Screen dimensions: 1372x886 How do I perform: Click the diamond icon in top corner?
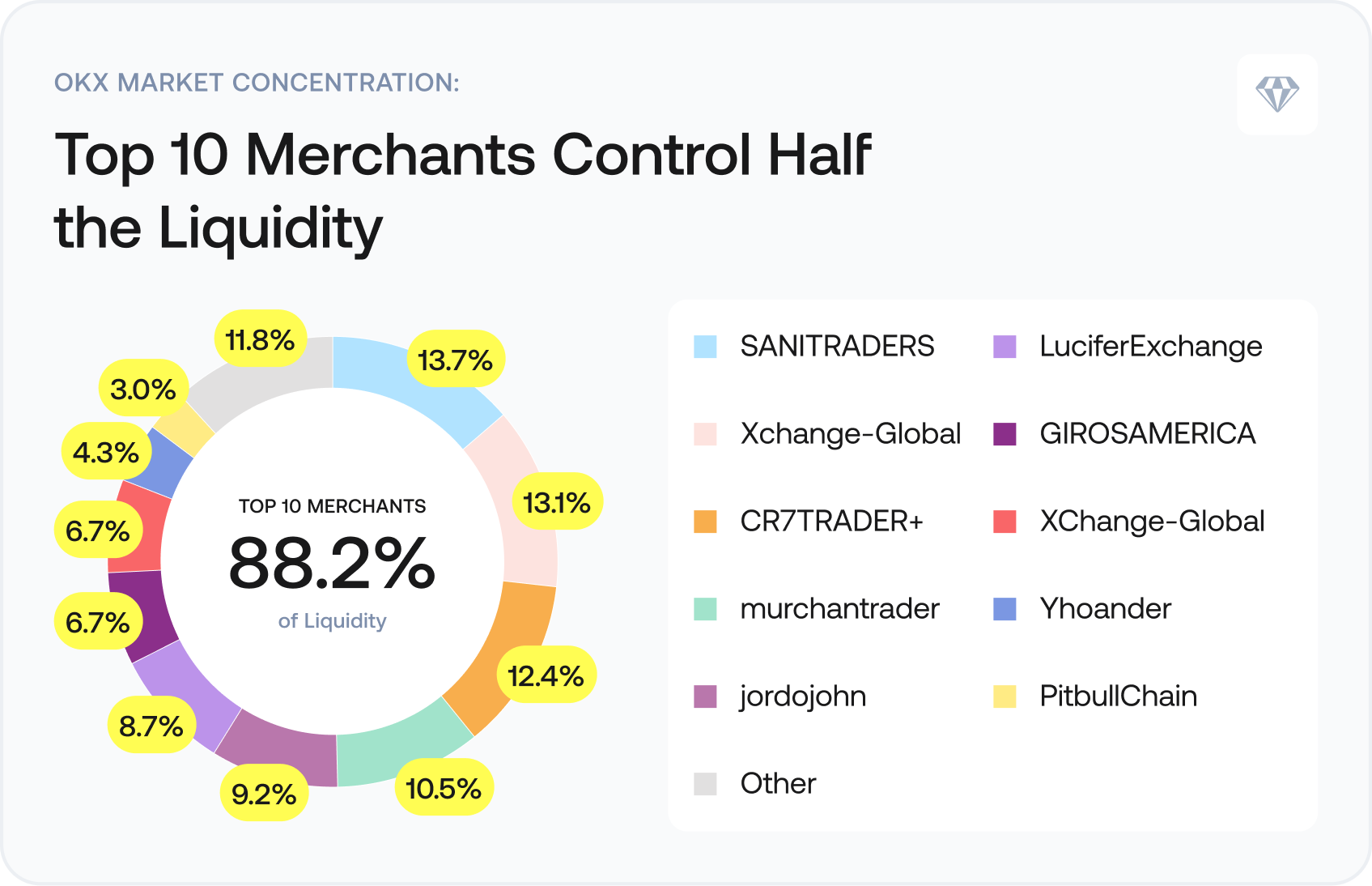click(1276, 94)
